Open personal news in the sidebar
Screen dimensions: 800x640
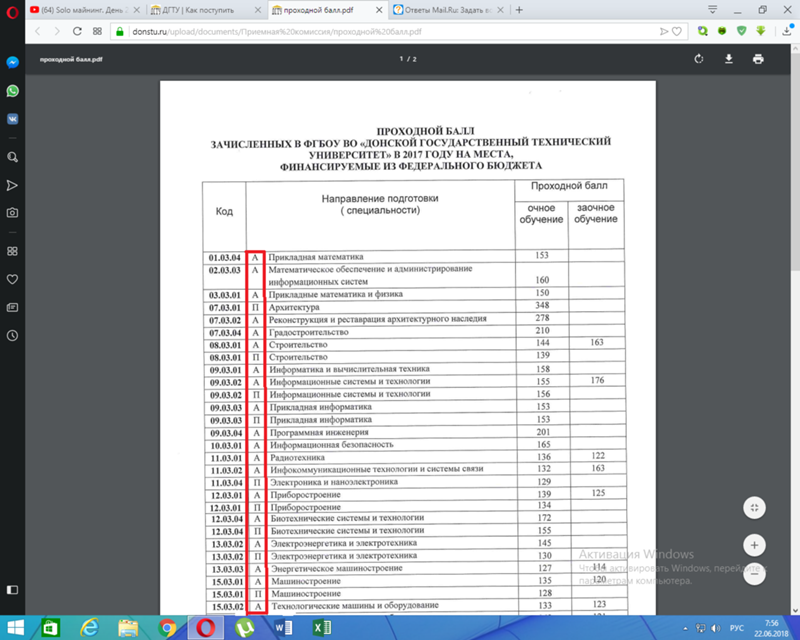pos(13,307)
